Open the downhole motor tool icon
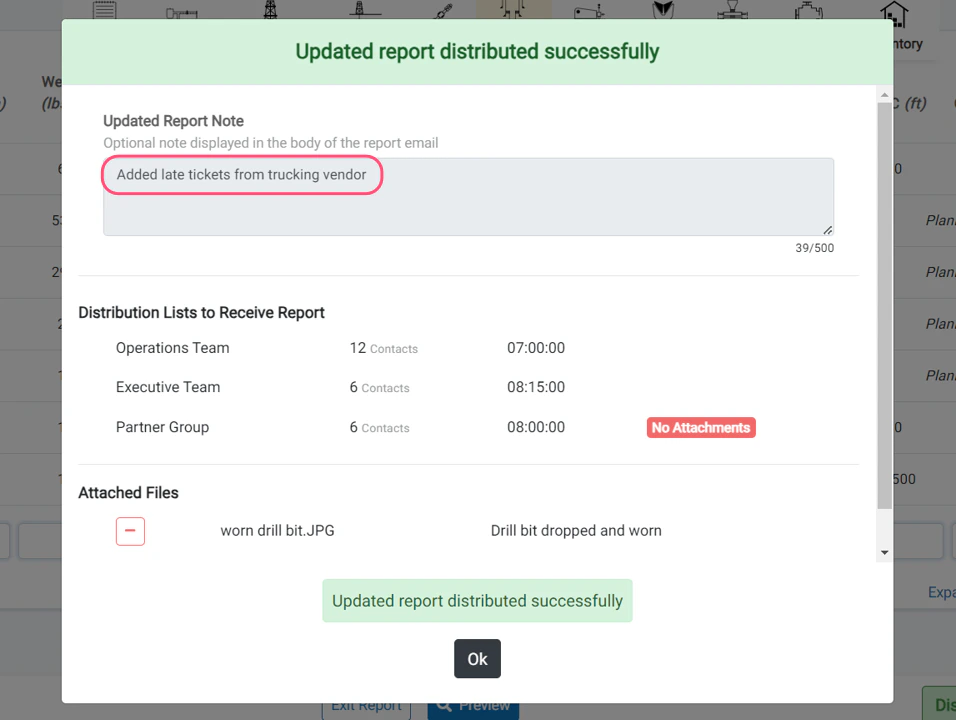 (x=588, y=11)
